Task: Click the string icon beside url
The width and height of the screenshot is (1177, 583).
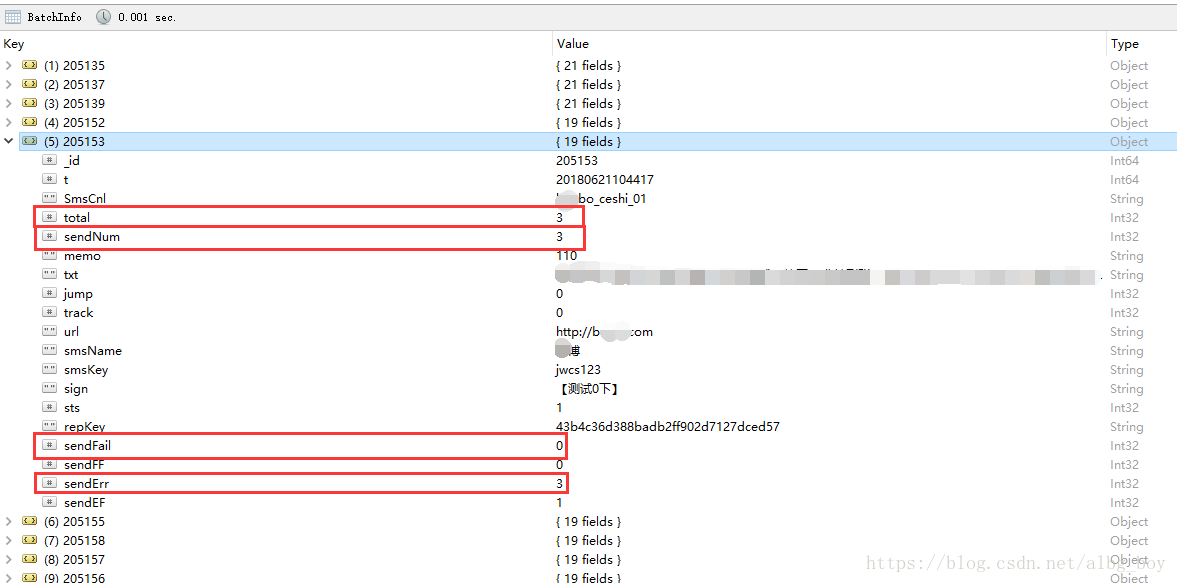Action: pyautogui.click(x=50, y=332)
